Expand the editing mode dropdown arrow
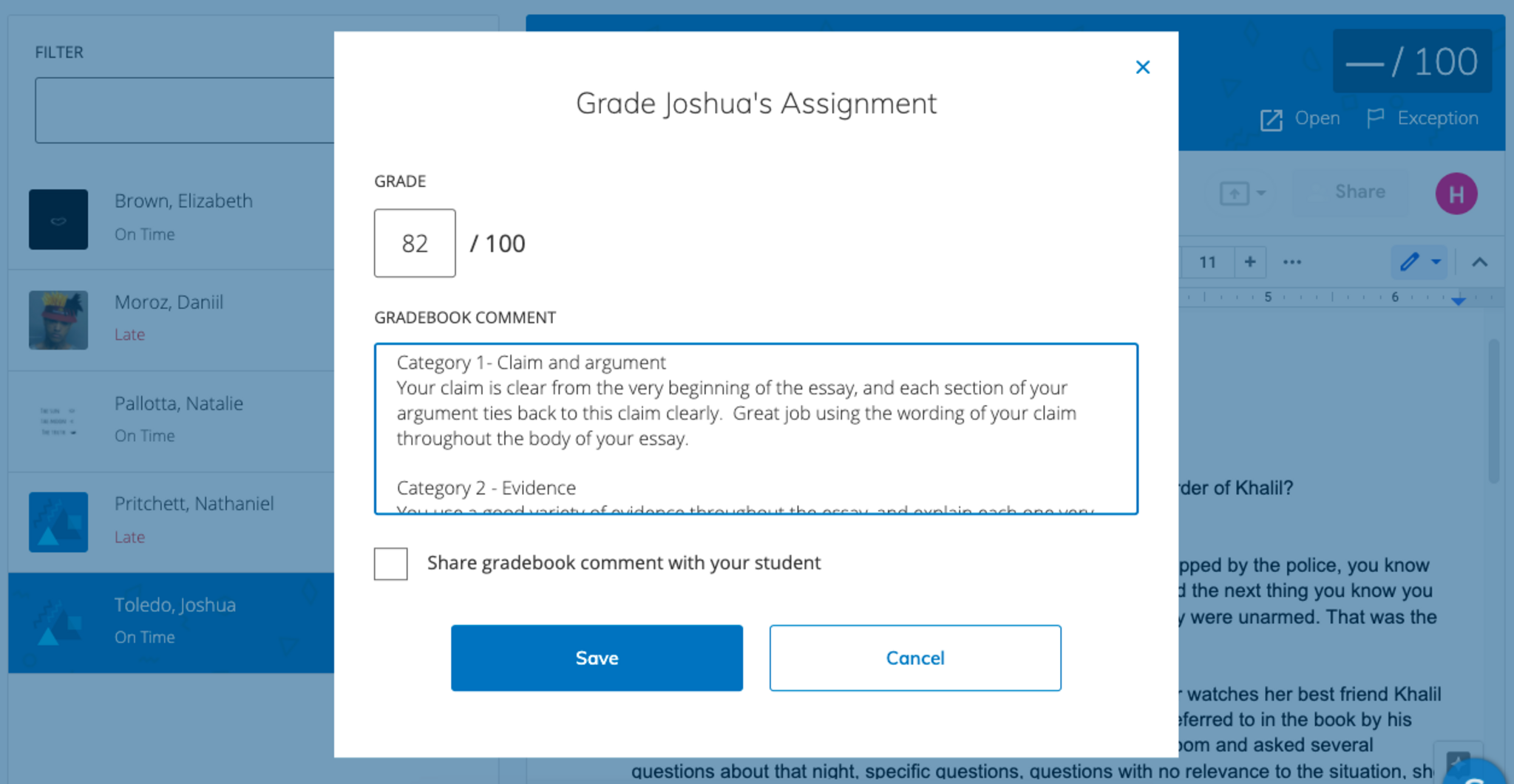The height and width of the screenshot is (784, 1514). coord(1436,262)
